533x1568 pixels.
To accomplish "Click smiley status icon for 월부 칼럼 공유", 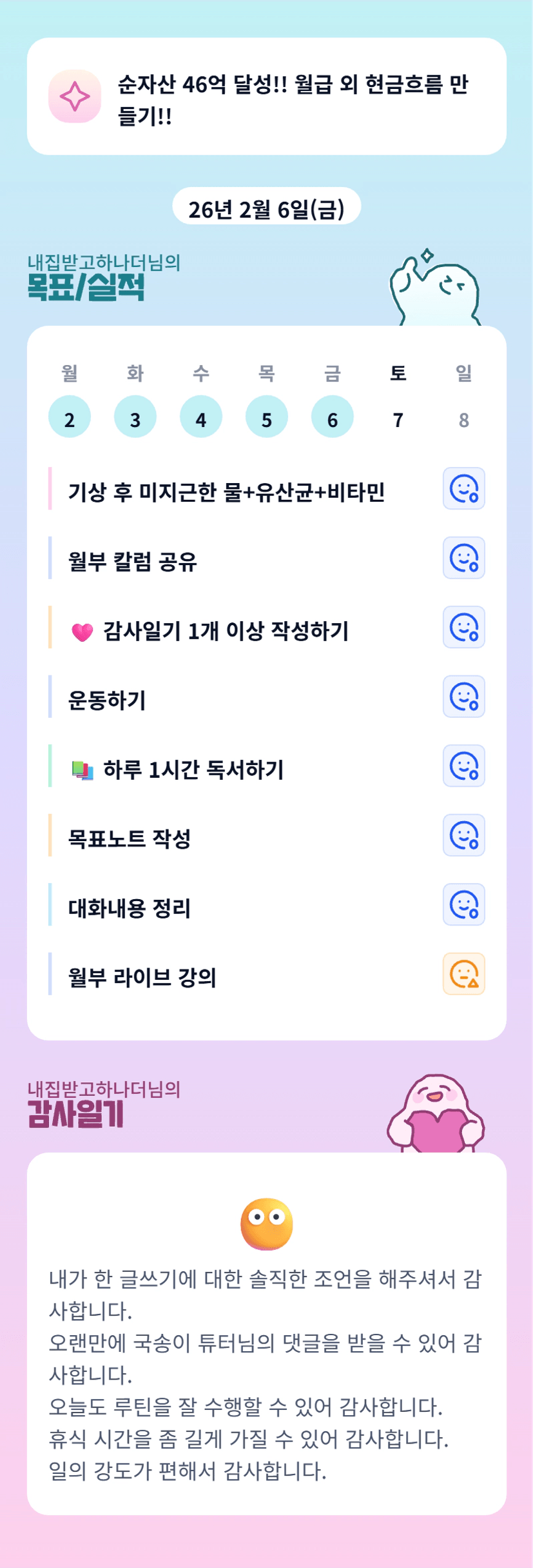I will point(463,558).
